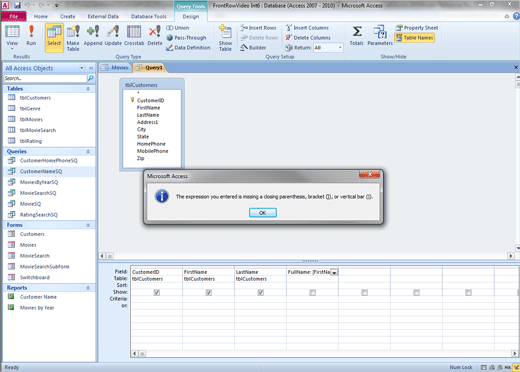Close the Microsoft Access error dialog
This screenshot has width=520, height=372.
(369, 175)
